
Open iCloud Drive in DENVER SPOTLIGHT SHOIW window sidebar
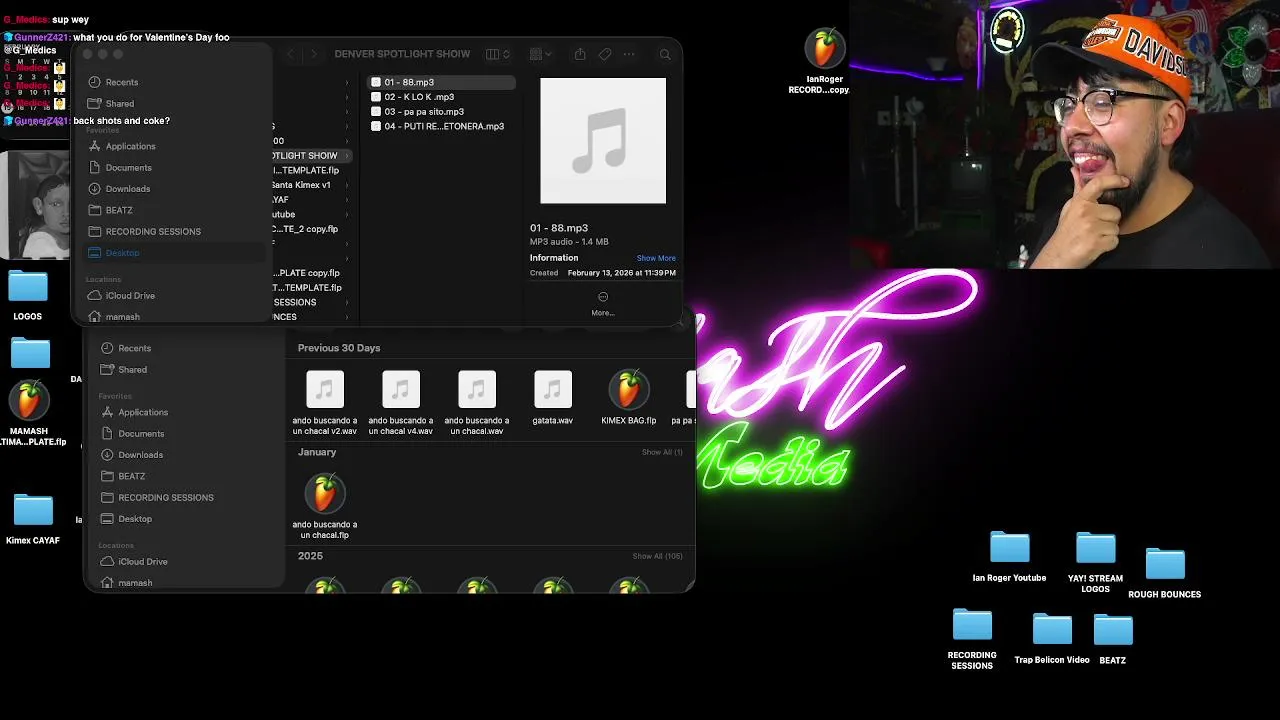coord(121,295)
